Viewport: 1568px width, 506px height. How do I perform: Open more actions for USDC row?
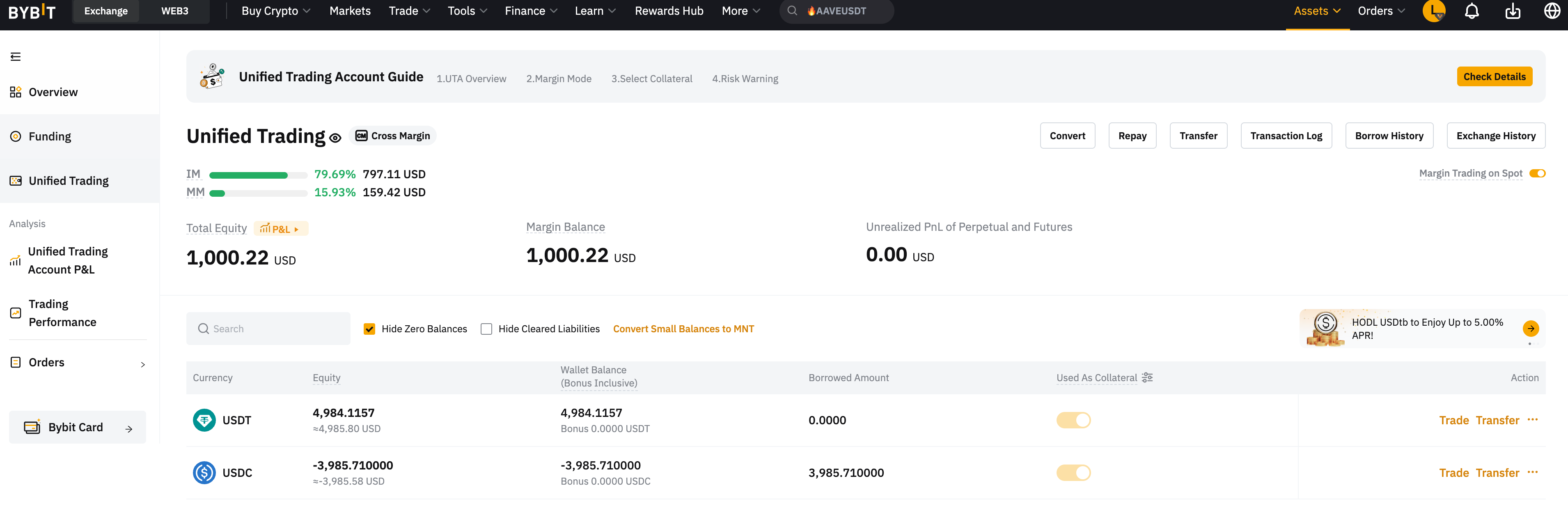click(x=1533, y=472)
